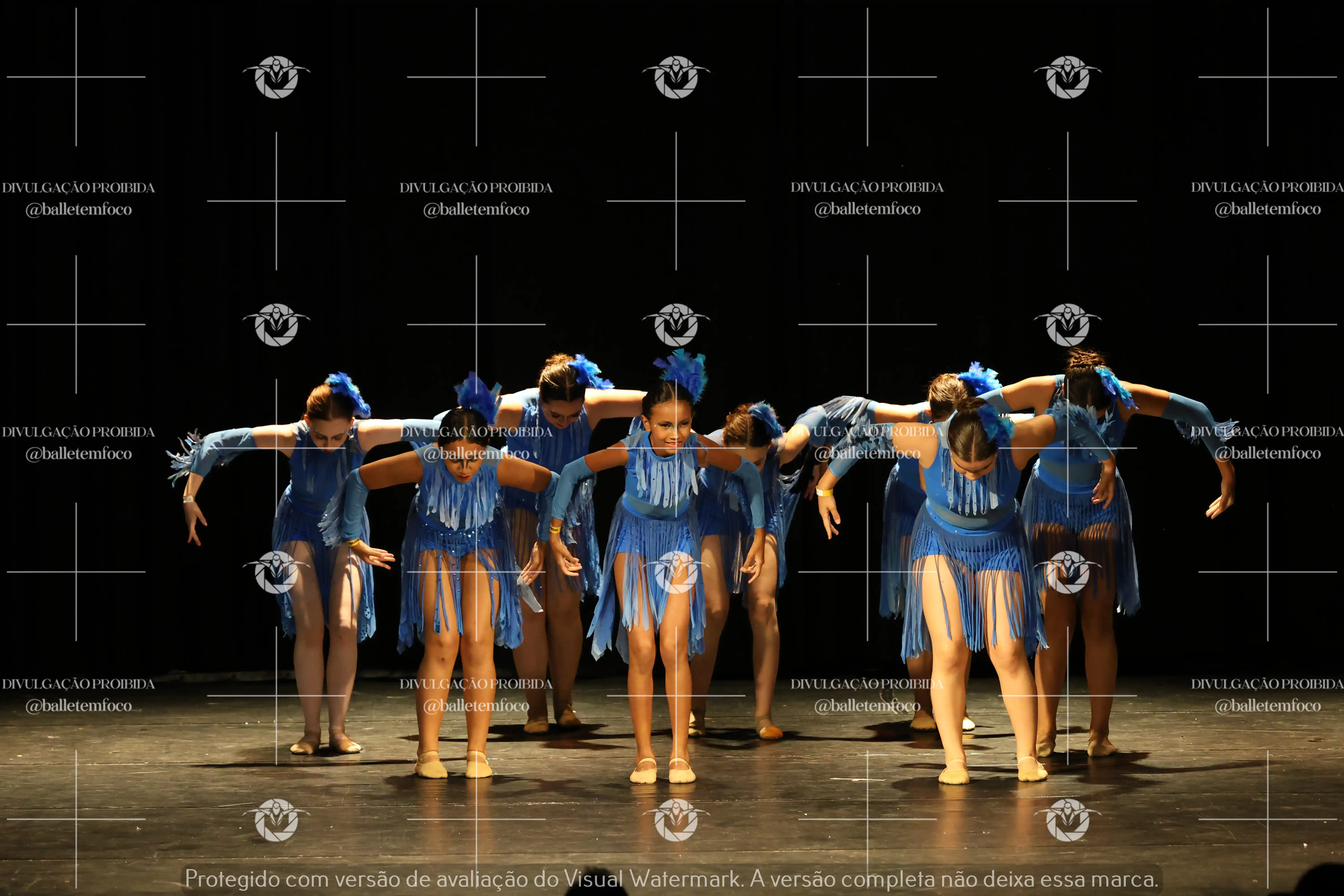Click the top-left @balletemfoco watermark handle

click(78, 210)
